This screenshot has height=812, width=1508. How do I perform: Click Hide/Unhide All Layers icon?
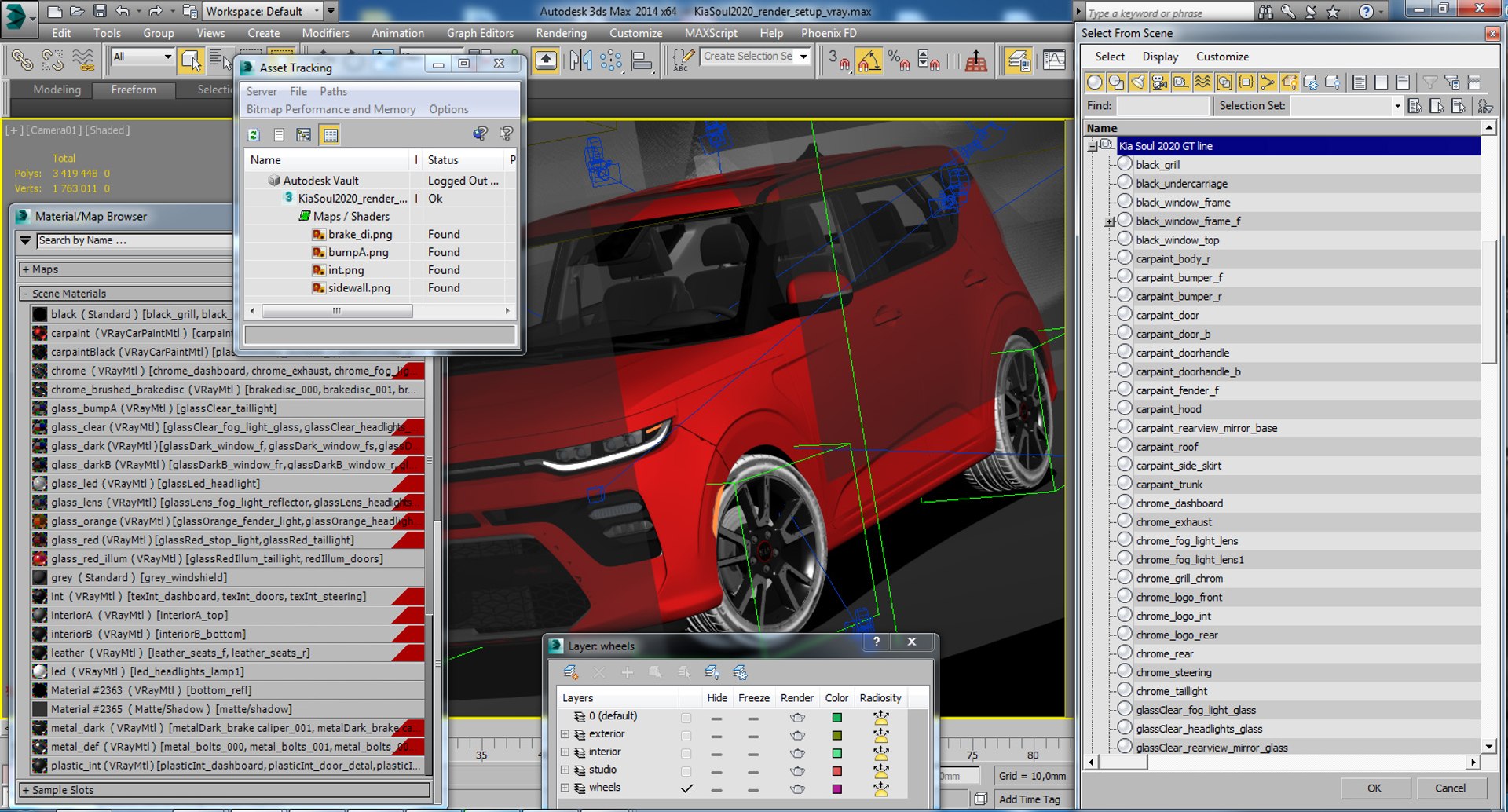click(712, 672)
